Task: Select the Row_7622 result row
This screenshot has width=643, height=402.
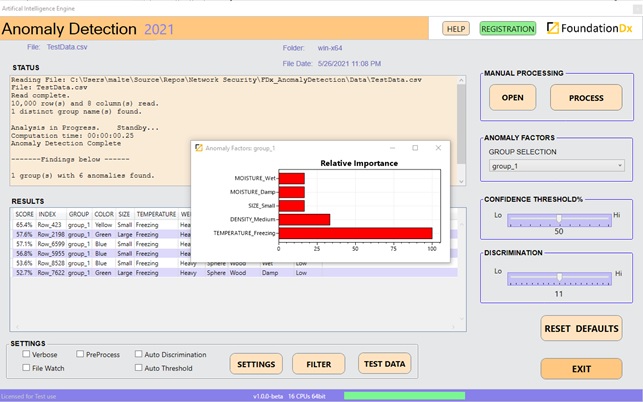Action: (235, 272)
